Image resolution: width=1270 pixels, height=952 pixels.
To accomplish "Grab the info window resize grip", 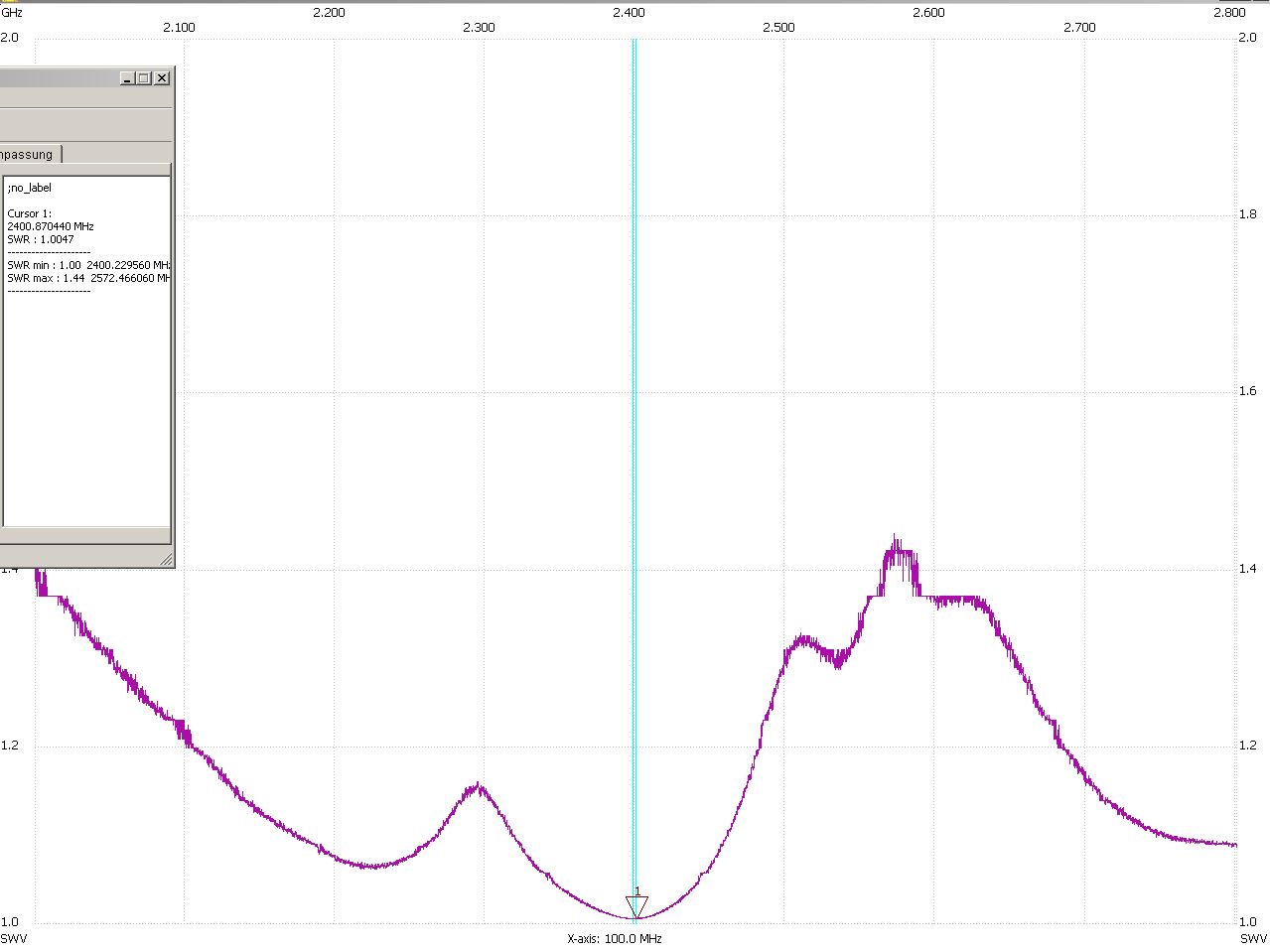I will pos(166,561).
